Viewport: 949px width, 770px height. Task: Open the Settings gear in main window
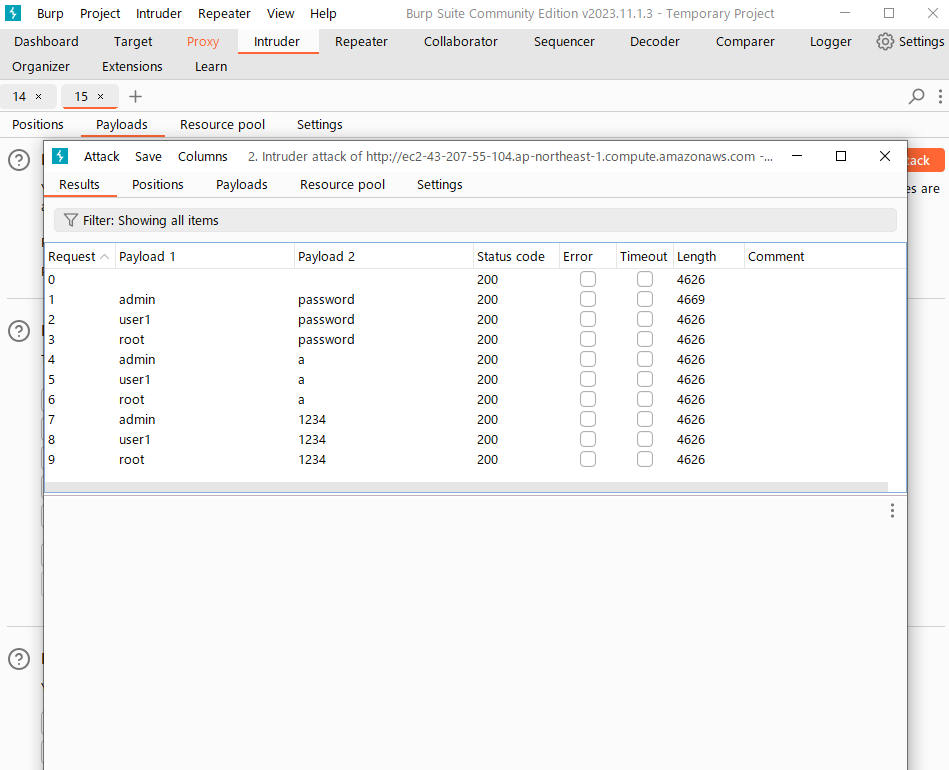point(910,41)
